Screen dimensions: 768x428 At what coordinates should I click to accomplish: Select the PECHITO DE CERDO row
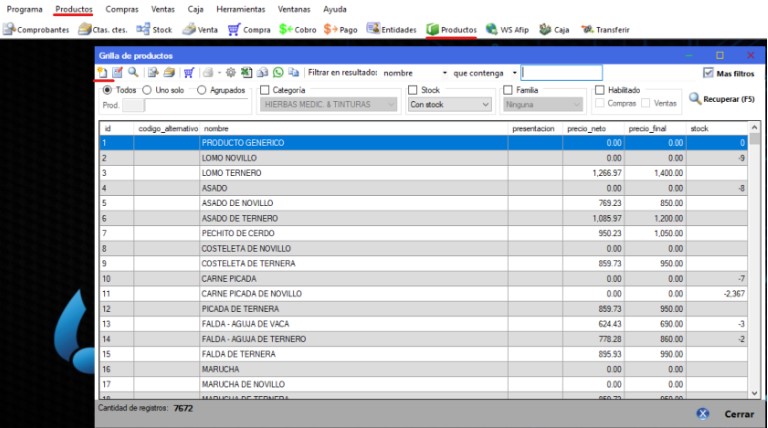pyautogui.click(x=424, y=233)
